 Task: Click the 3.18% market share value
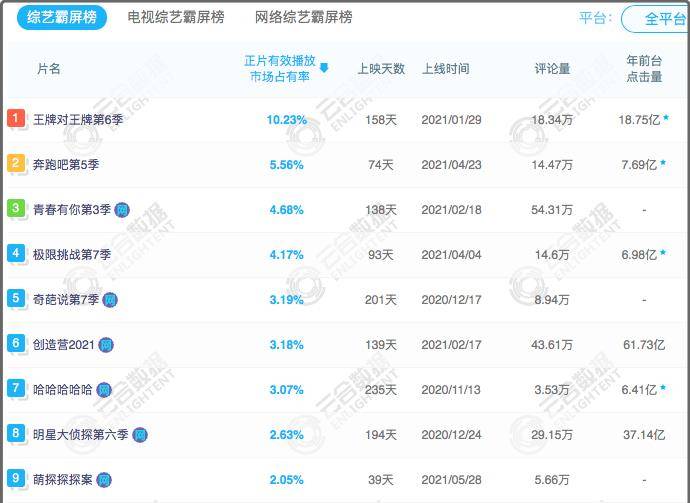pyautogui.click(x=286, y=345)
